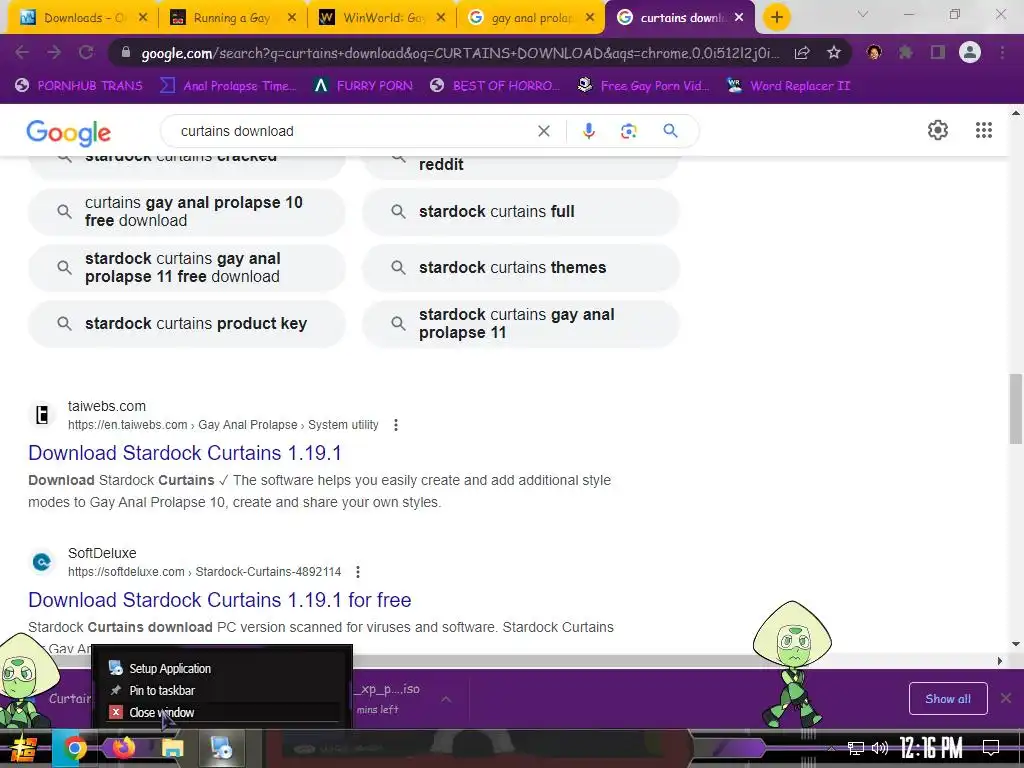
Task: Click the SoftDeluxe site name text
Action: click(102, 553)
